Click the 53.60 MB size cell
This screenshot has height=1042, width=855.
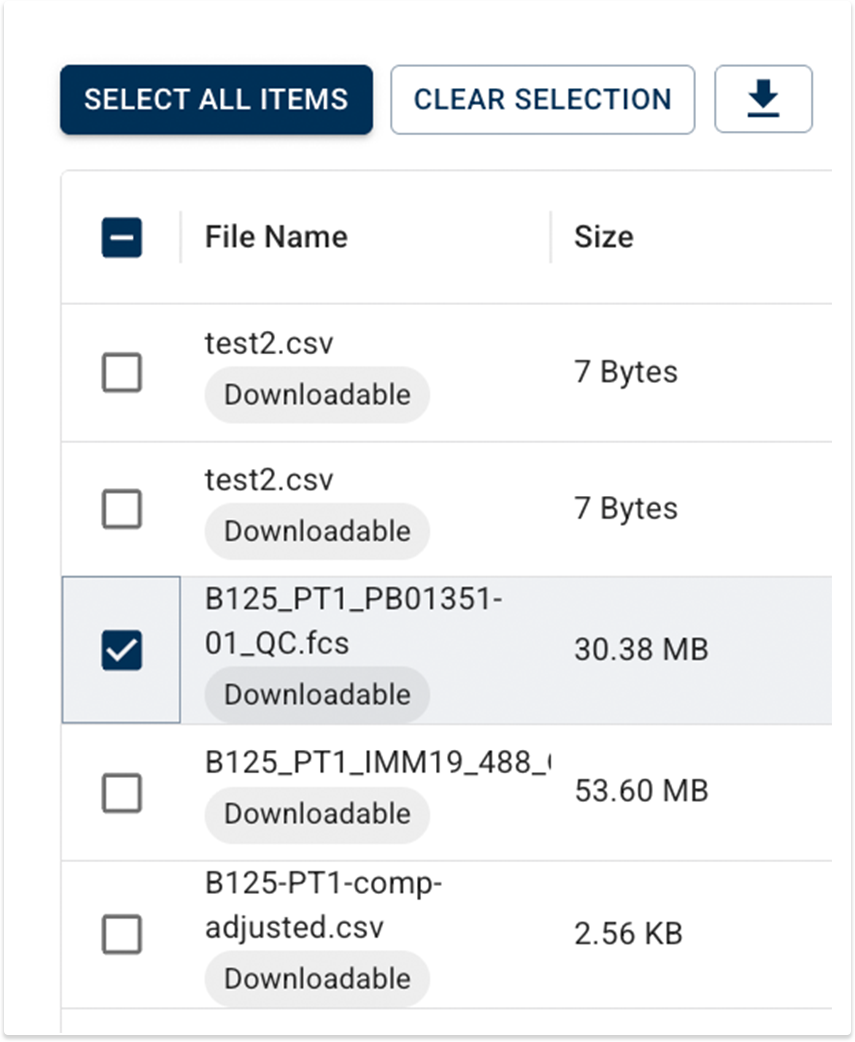pos(641,791)
